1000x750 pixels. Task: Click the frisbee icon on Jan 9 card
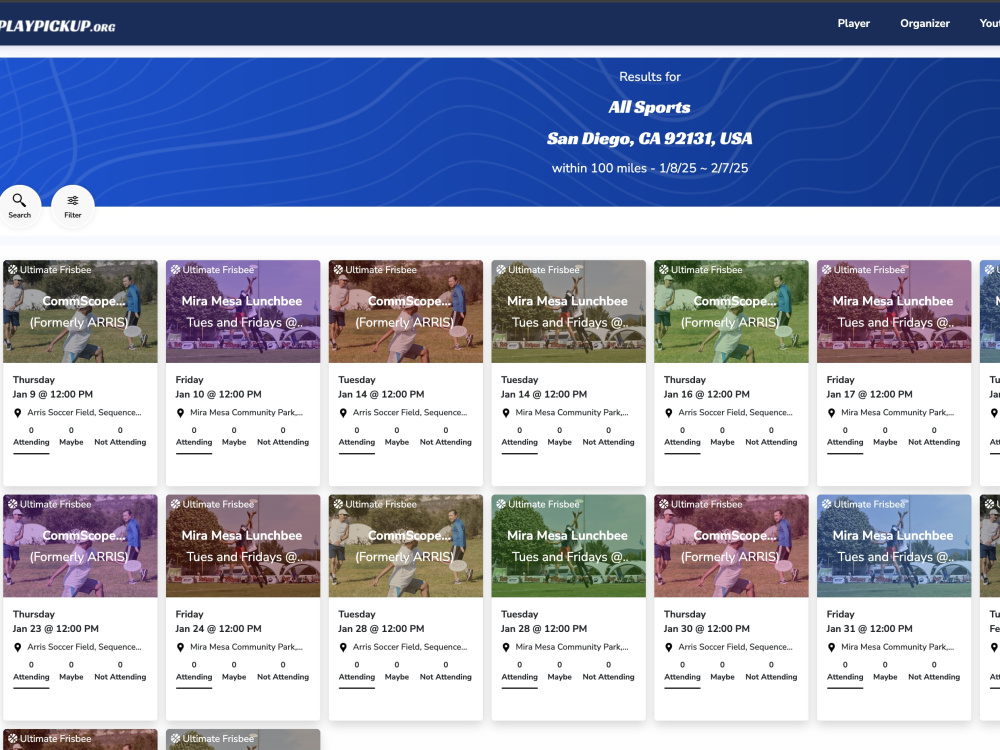(x=13, y=270)
